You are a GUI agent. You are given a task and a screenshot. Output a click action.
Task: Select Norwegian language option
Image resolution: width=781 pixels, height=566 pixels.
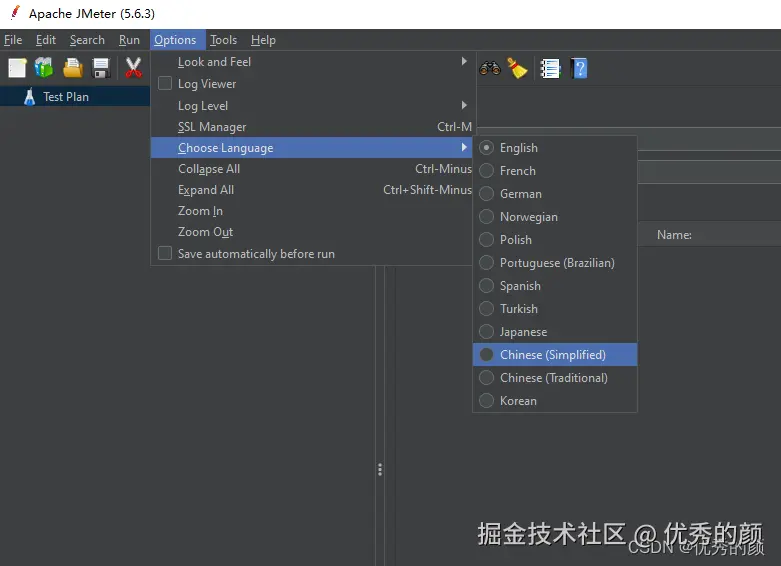click(555, 216)
